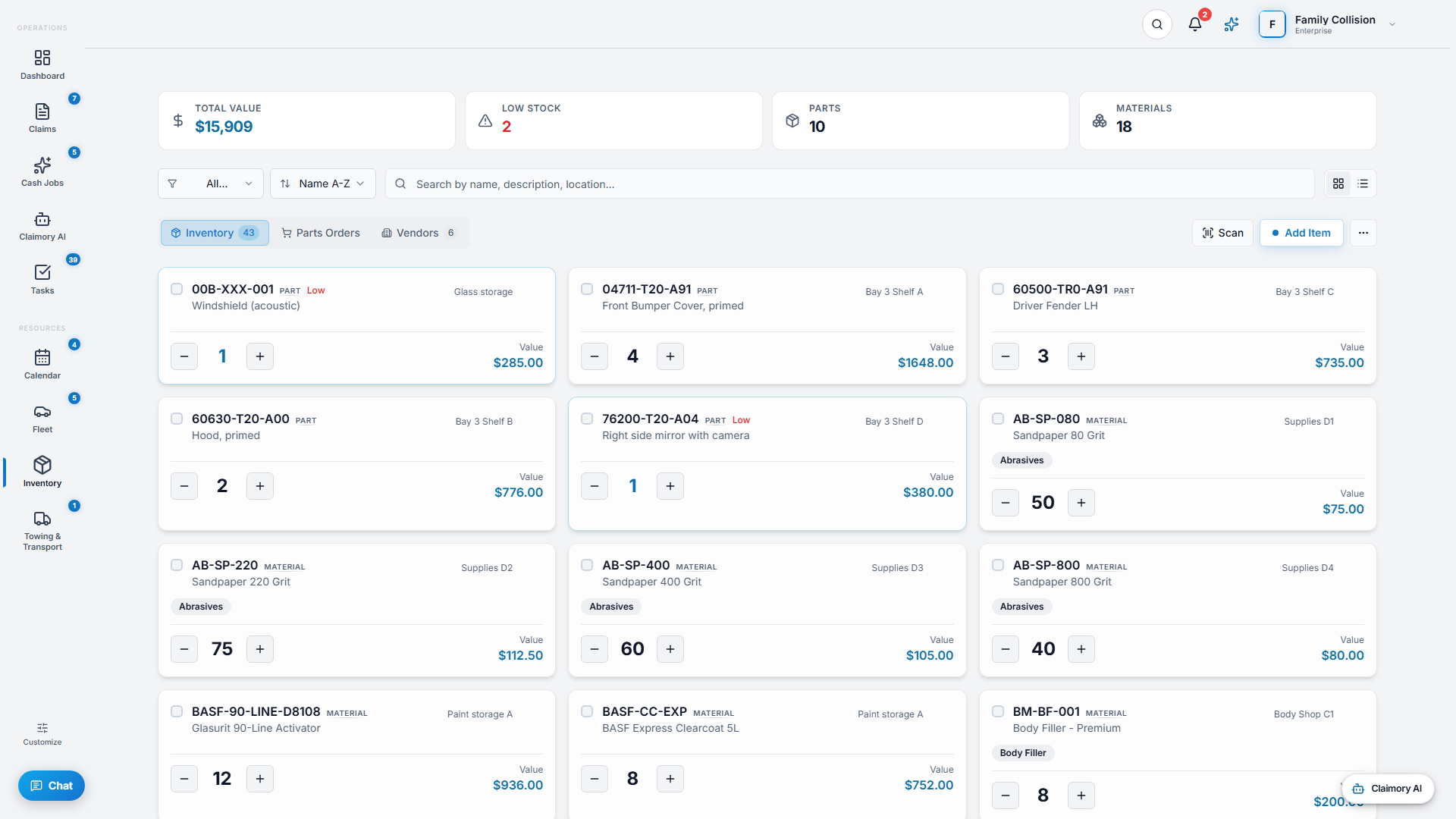Open Tasks from the sidebar
Image resolution: width=1456 pixels, height=819 pixels.
[x=42, y=280]
